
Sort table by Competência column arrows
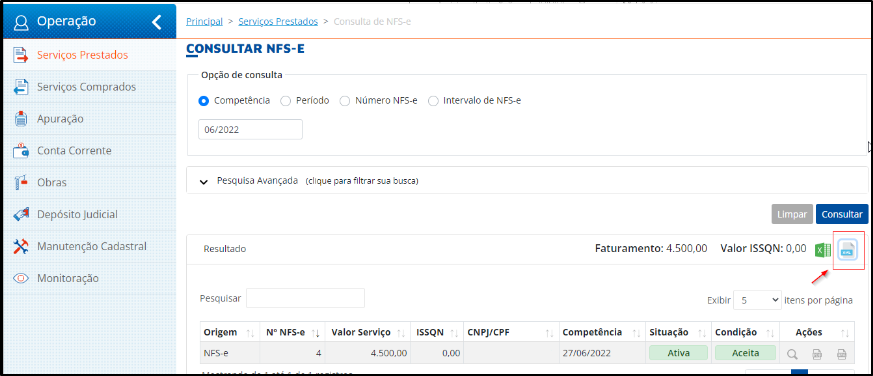635,333
